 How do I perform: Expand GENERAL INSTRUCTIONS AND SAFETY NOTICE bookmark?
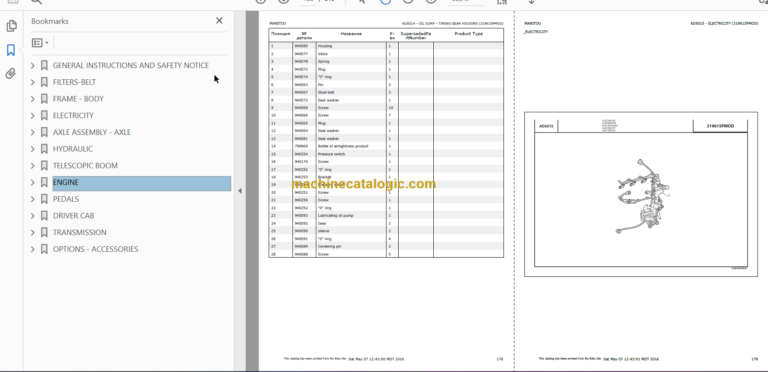coord(33,66)
